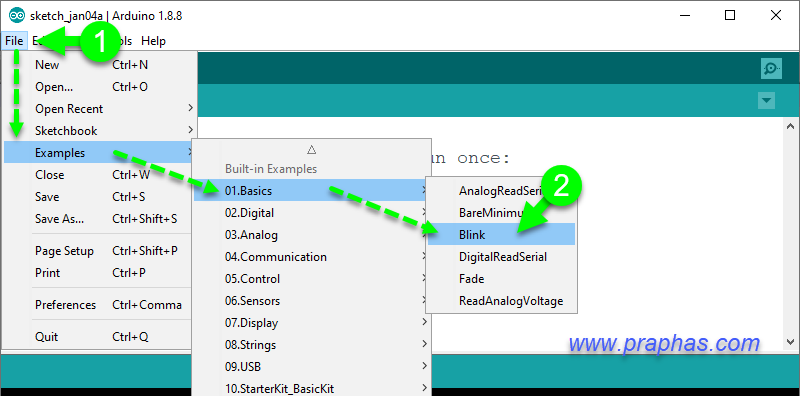
Task: Open the BareMinimum example
Action: click(x=502, y=213)
